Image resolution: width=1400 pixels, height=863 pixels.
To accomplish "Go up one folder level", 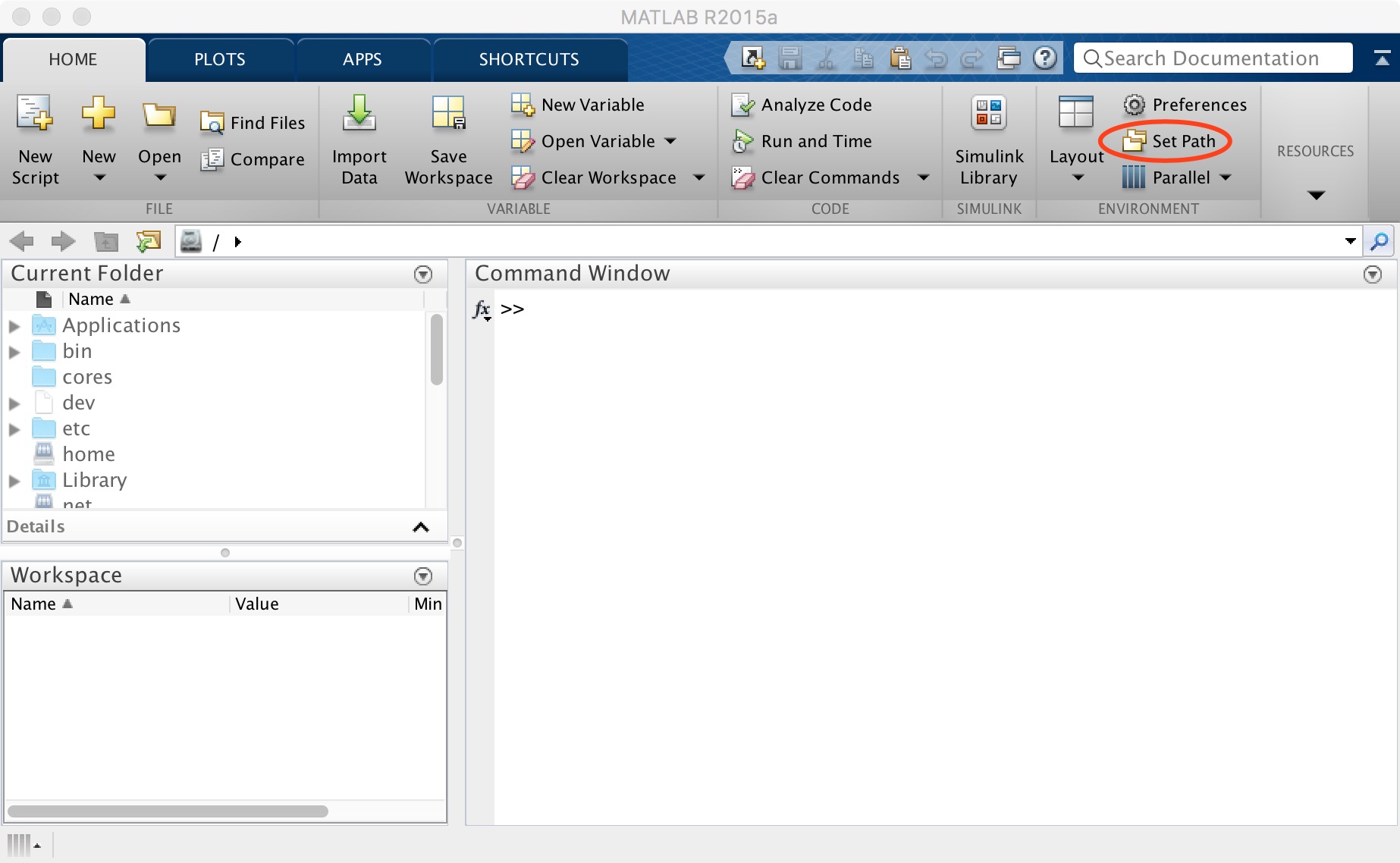I will coord(106,242).
